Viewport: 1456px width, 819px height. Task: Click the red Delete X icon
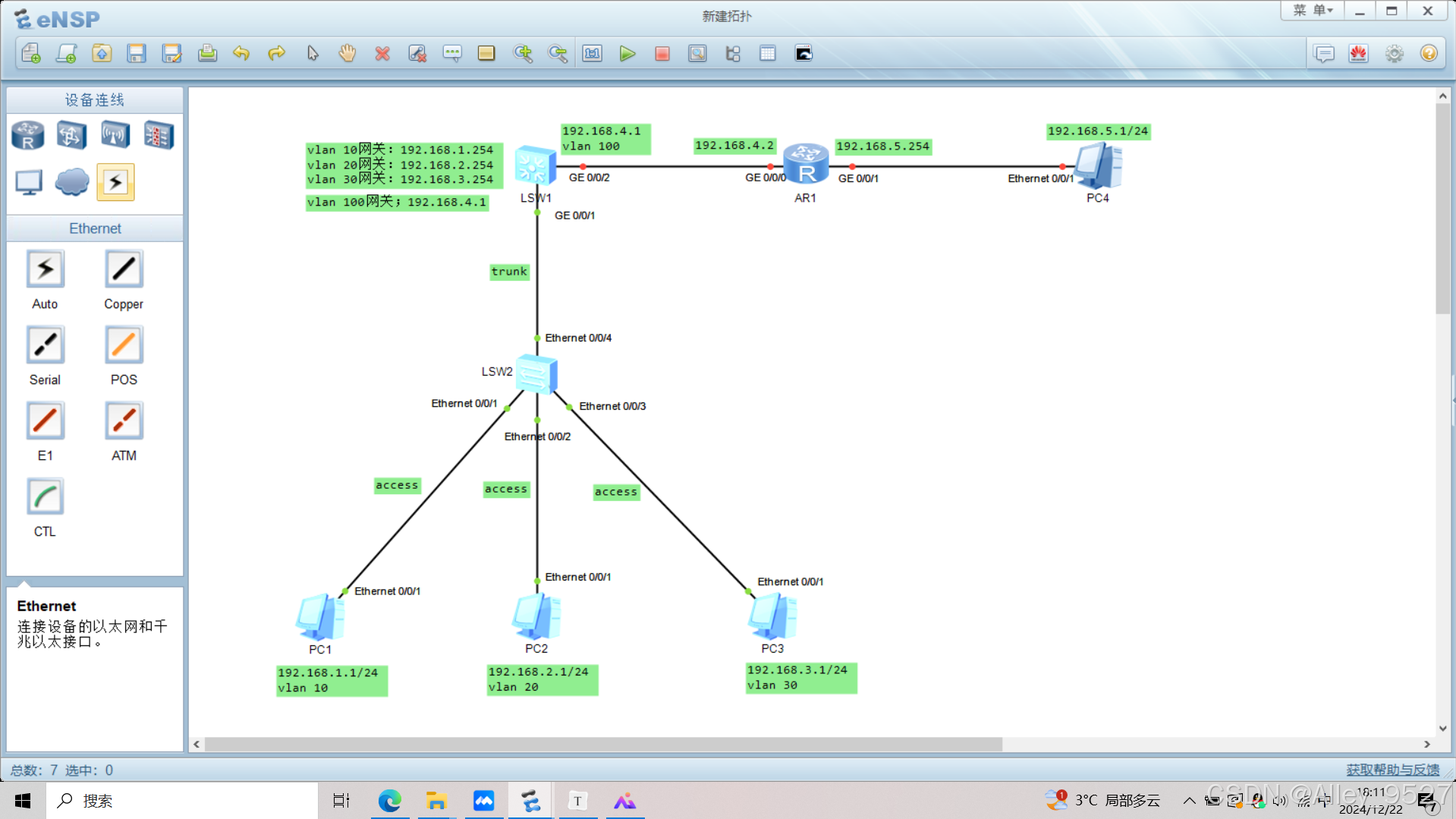[x=382, y=53]
